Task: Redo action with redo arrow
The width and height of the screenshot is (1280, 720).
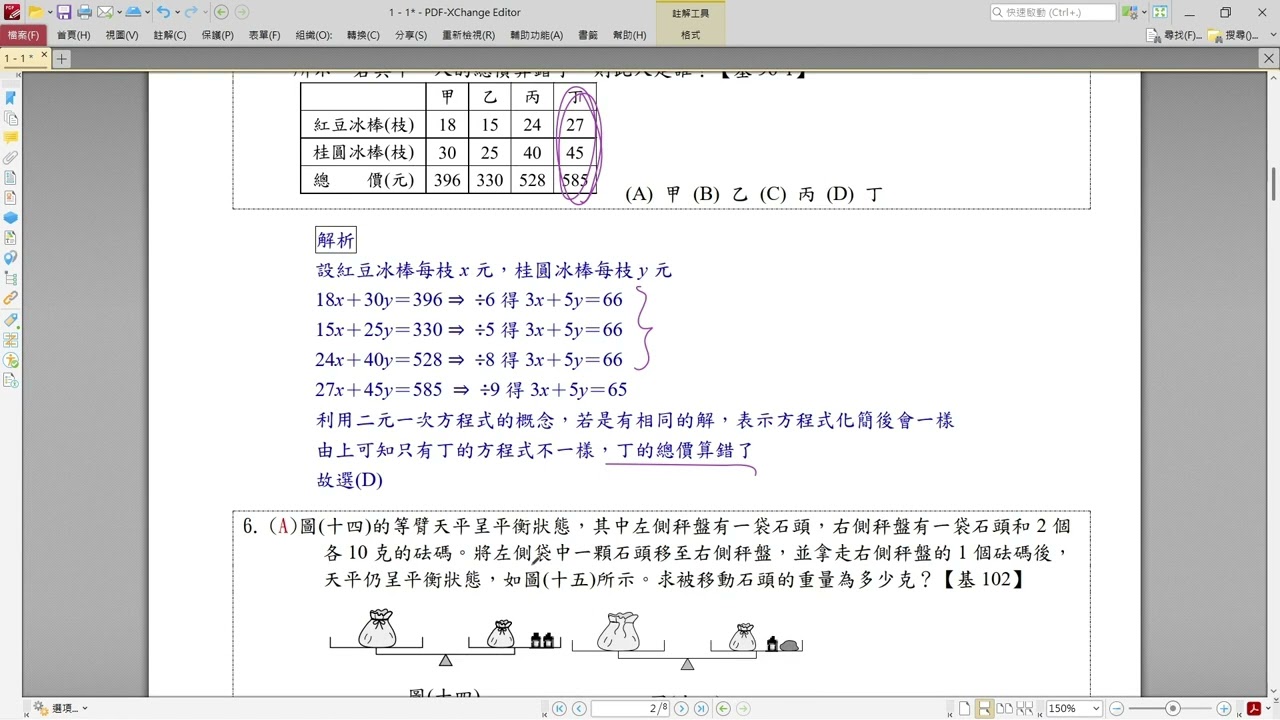Action: [x=191, y=12]
